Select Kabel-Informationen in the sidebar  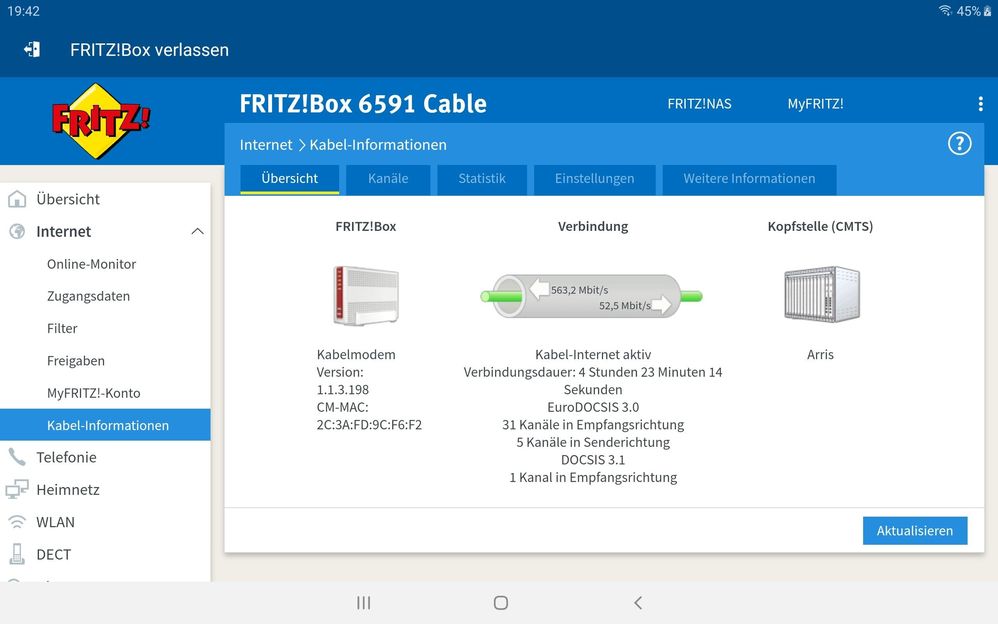click(105, 425)
